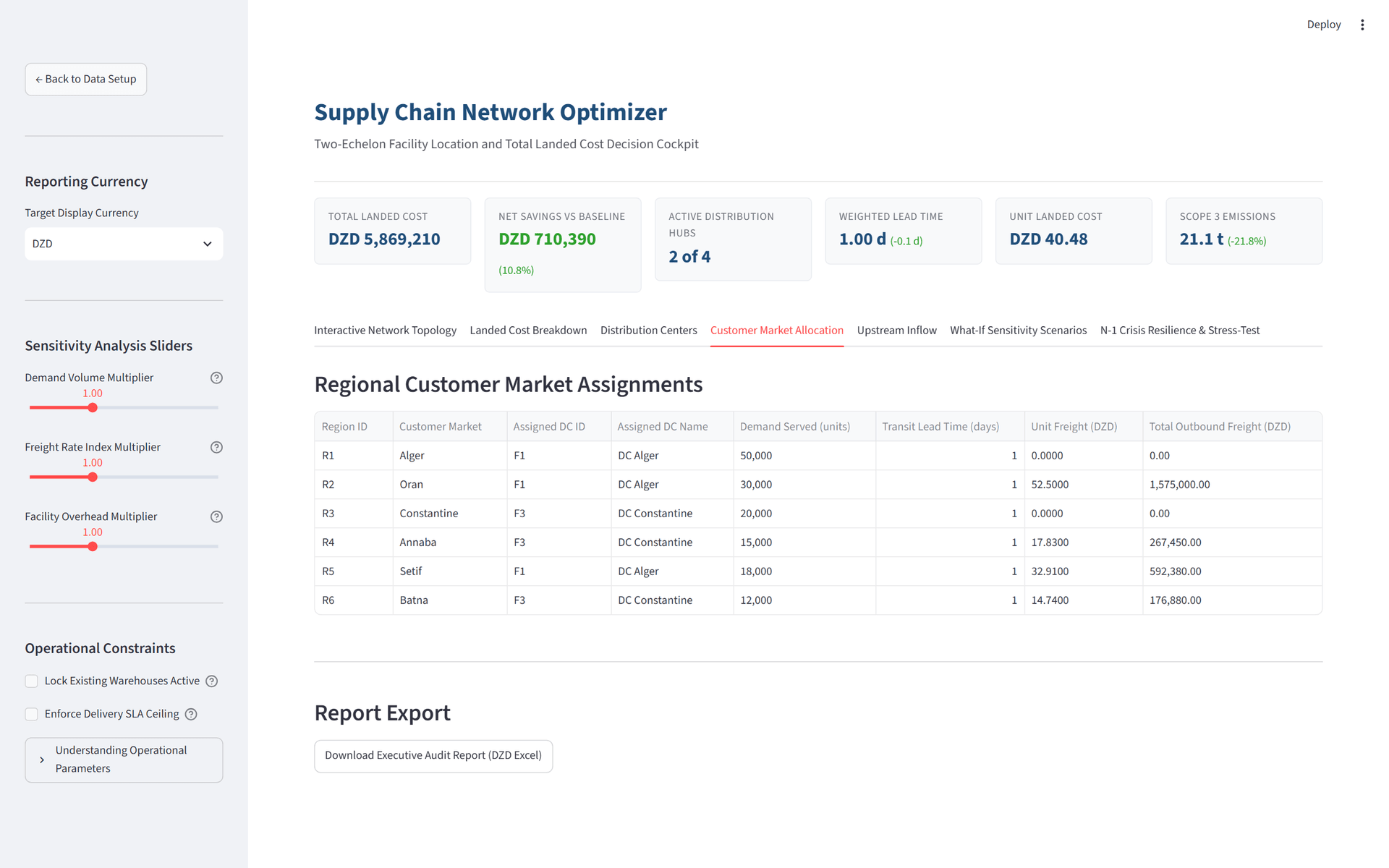Show help for Lock Existing Warehouses Active

212,681
